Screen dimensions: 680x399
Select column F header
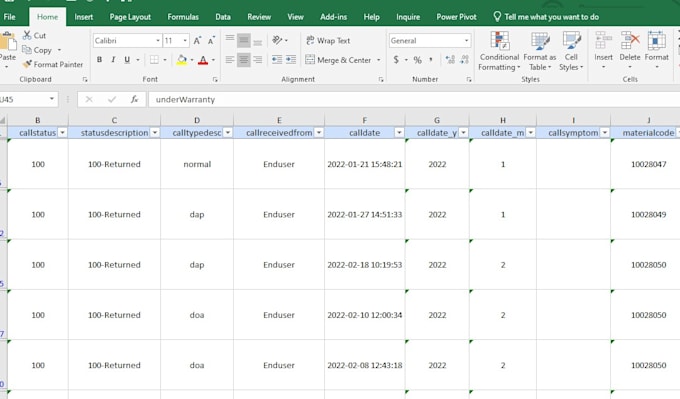(364, 120)
